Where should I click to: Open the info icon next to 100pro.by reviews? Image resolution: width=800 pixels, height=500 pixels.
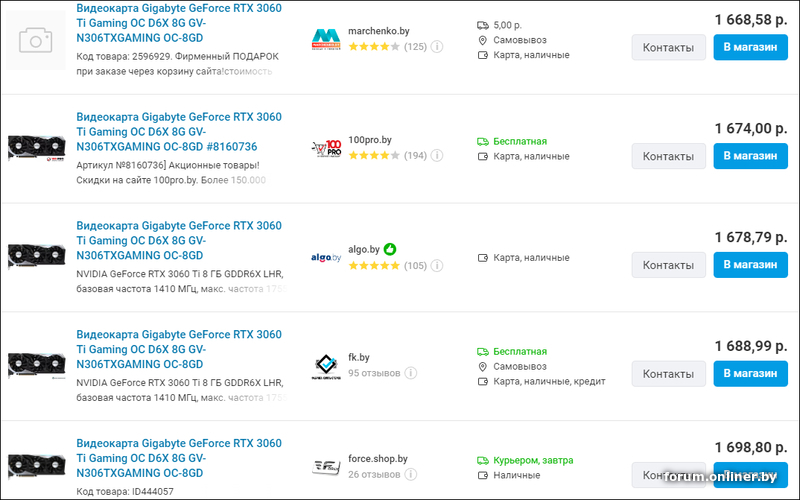click(437, 155)
